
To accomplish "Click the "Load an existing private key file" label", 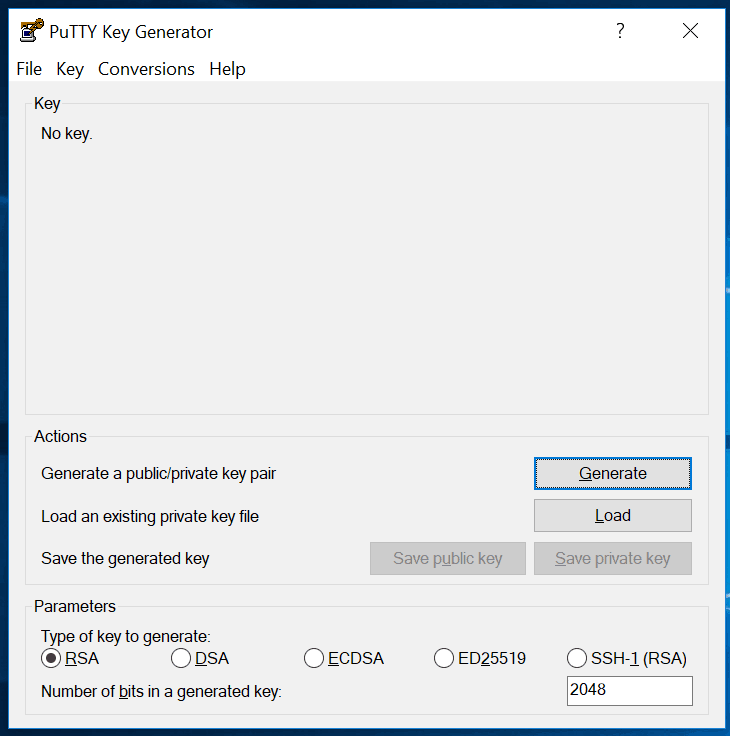I will 150,516.
